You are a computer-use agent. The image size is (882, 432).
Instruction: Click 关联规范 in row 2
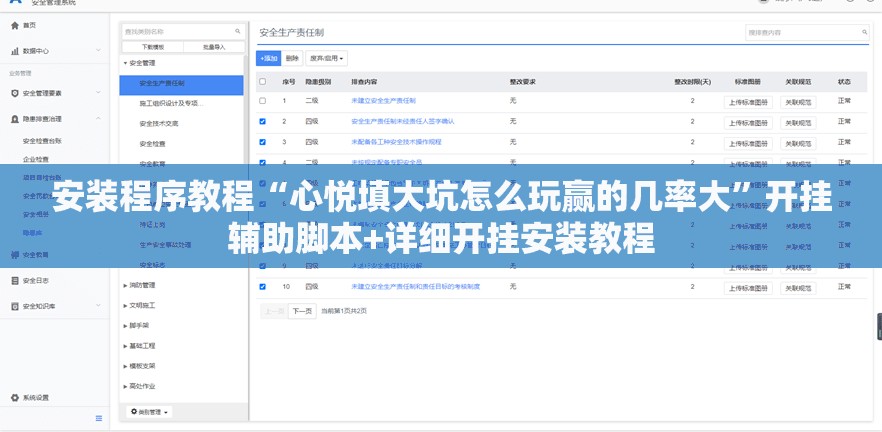[x=798, y=123]
